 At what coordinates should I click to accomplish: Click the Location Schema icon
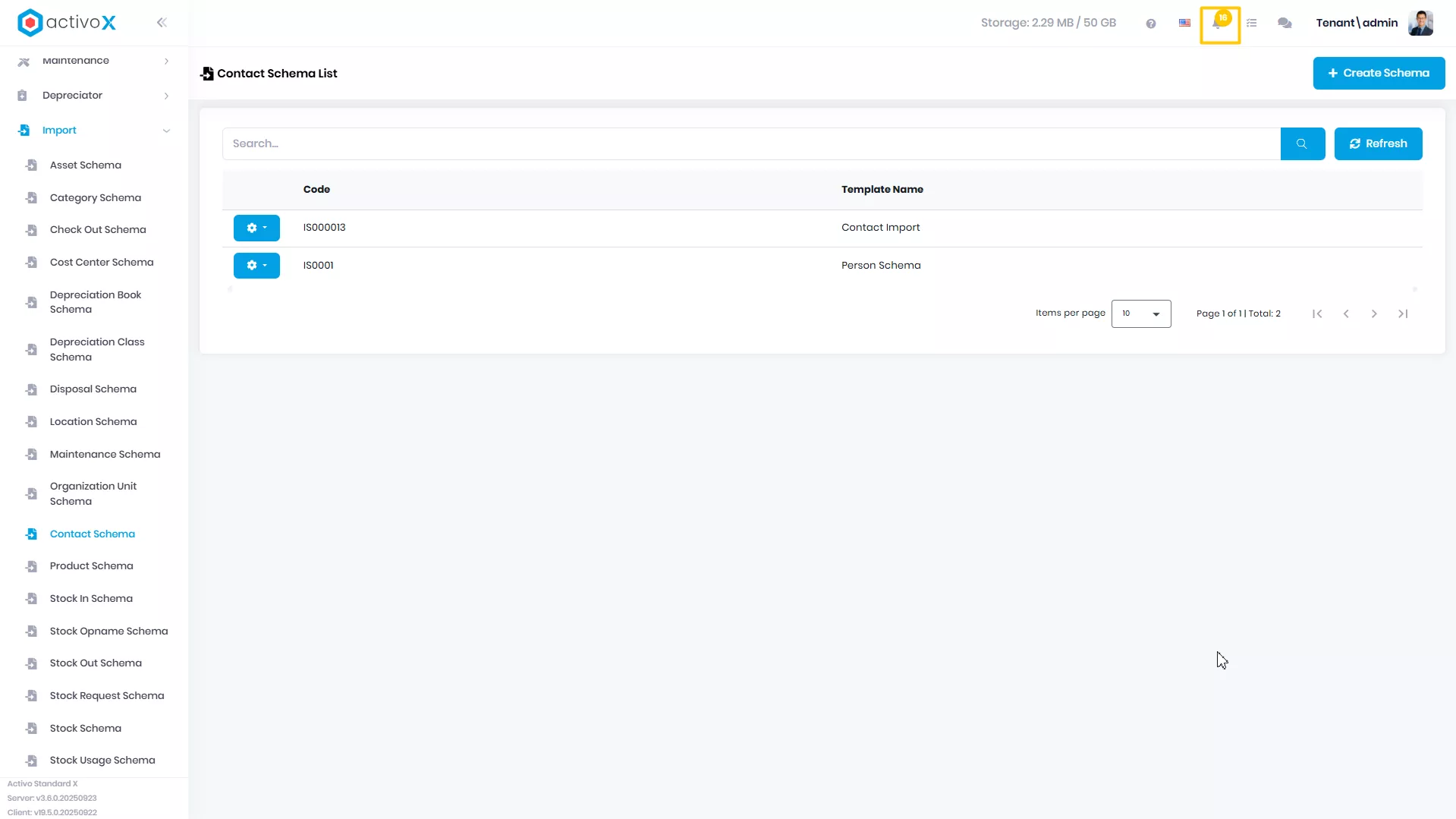pos(31,421)
